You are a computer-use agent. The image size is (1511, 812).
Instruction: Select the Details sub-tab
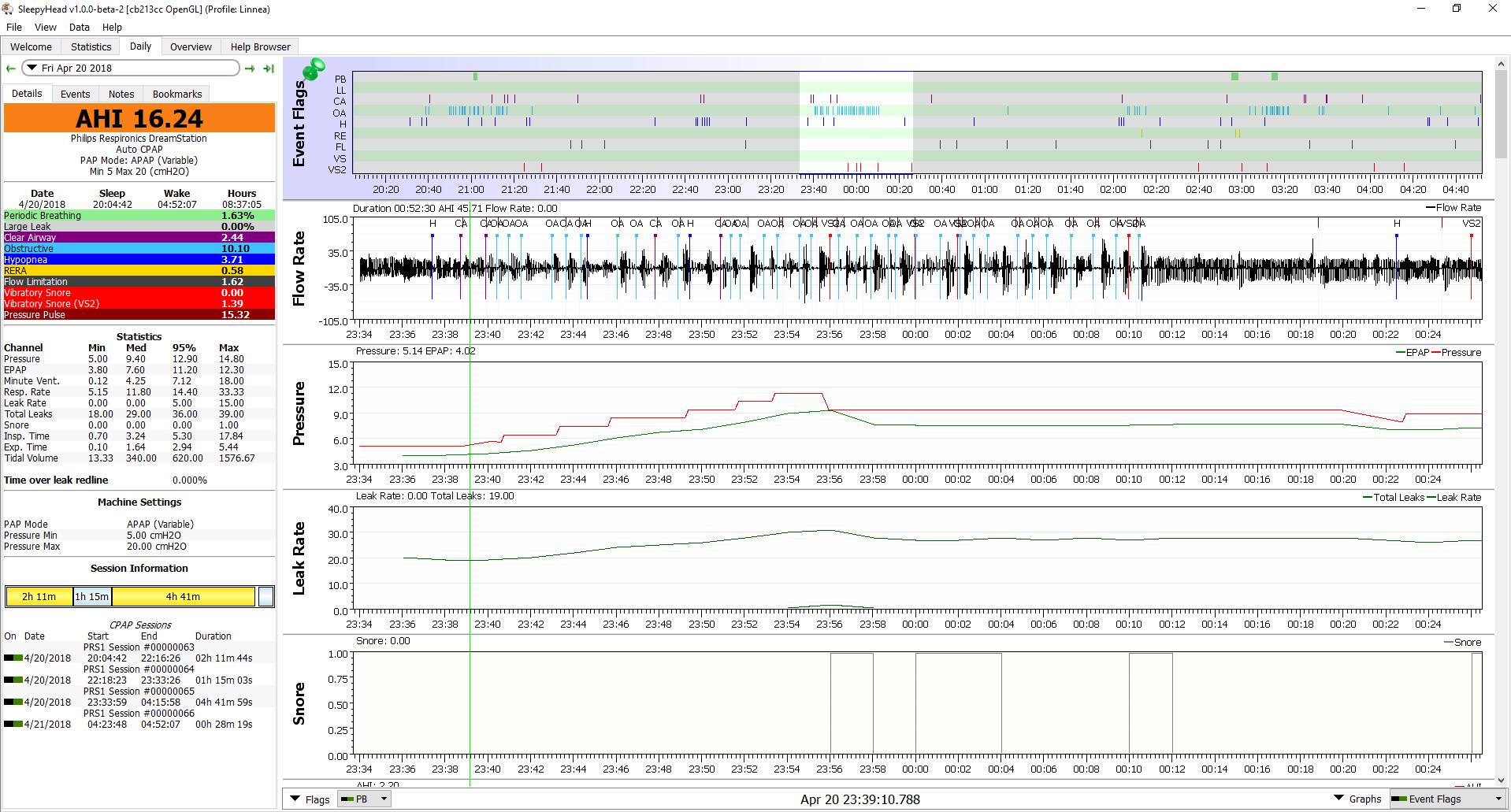tap(27, 93)
